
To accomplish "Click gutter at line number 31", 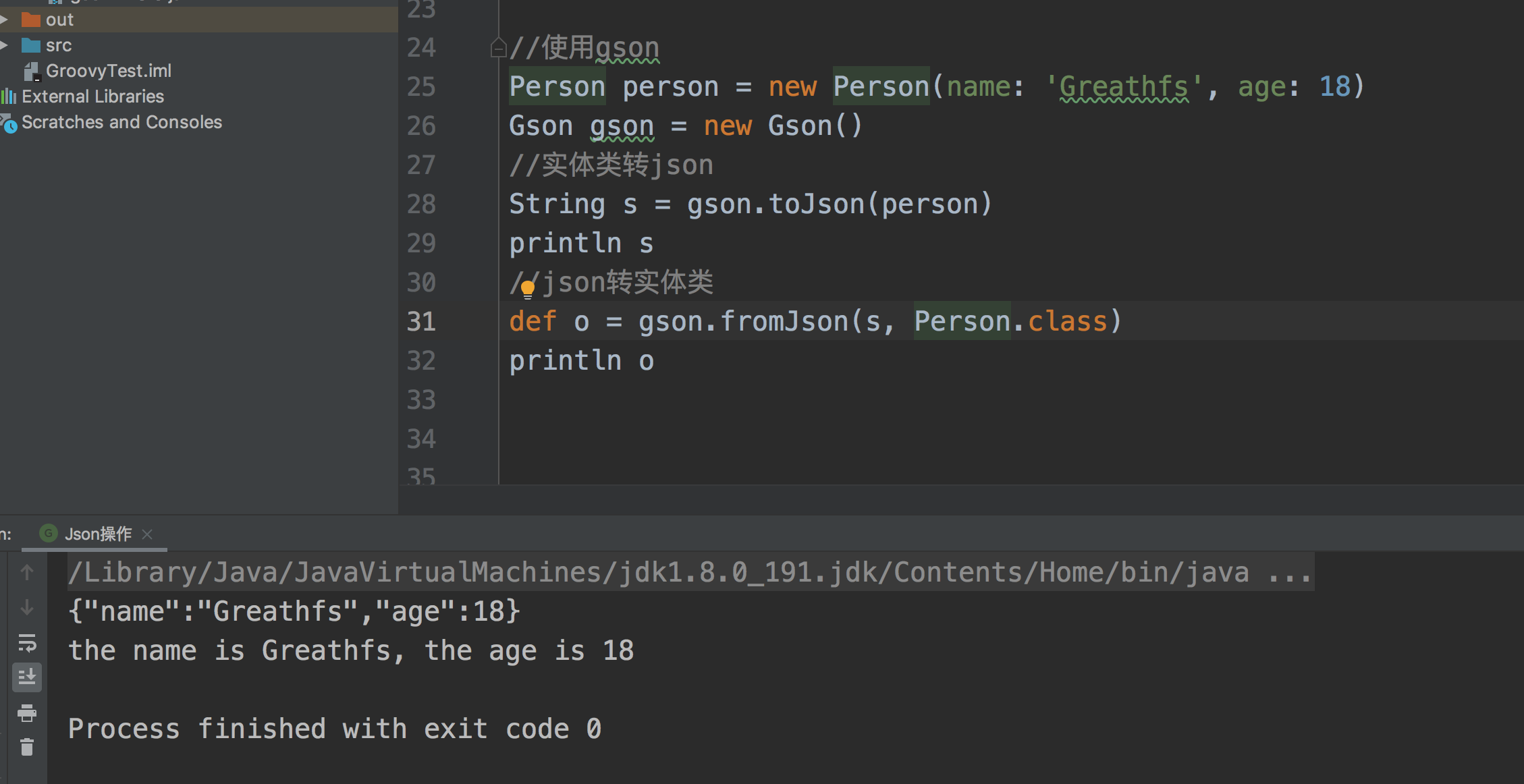I will 422,322.
